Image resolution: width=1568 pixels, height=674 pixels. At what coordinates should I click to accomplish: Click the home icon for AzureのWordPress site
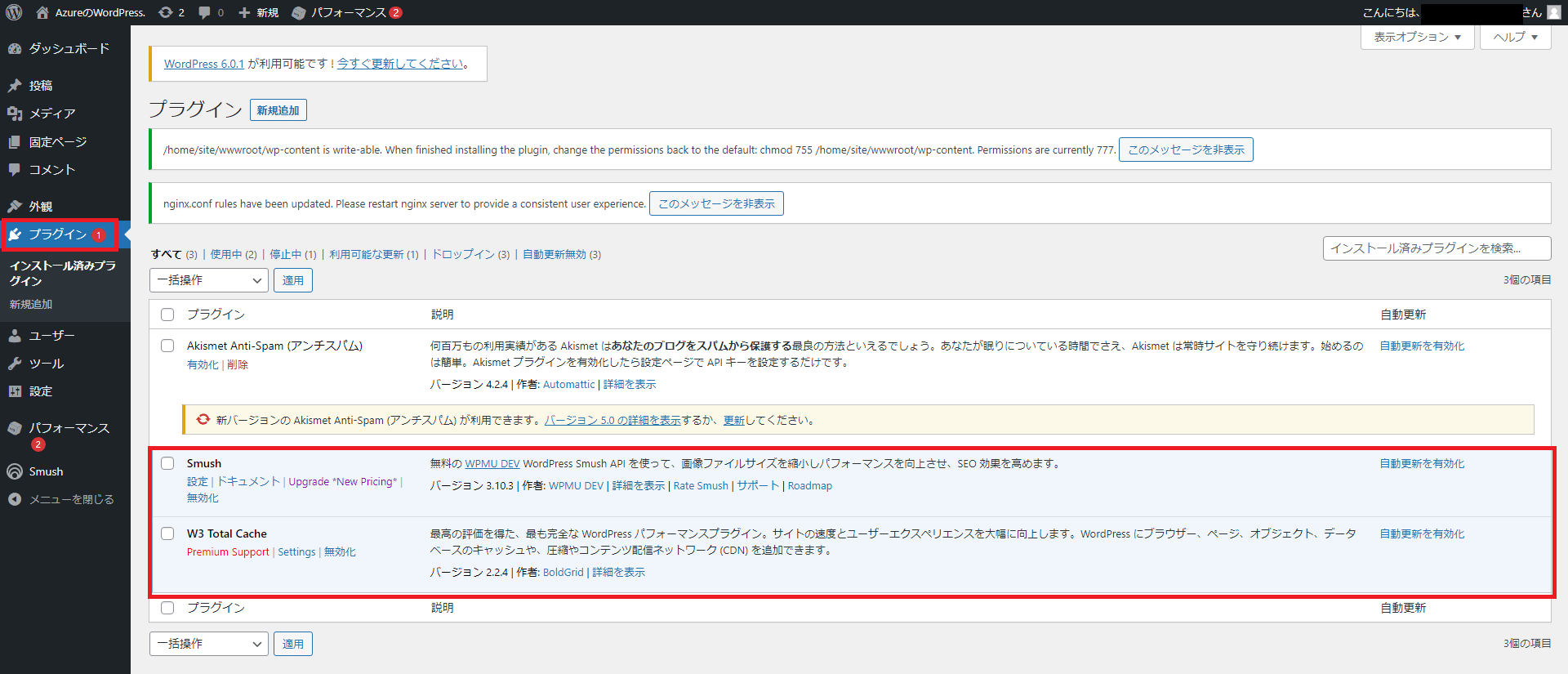coord(42,12)
